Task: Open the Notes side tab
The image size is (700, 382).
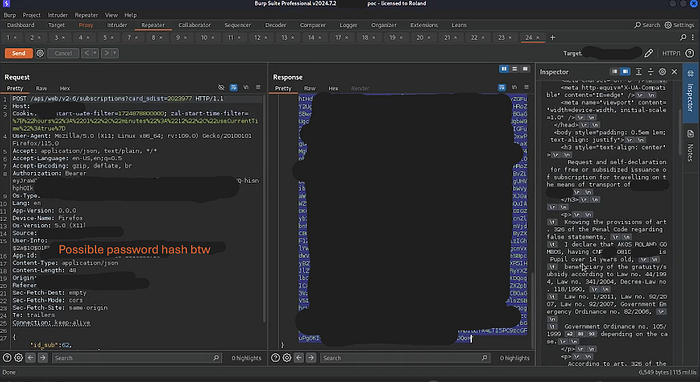Action: coord(690,145)
